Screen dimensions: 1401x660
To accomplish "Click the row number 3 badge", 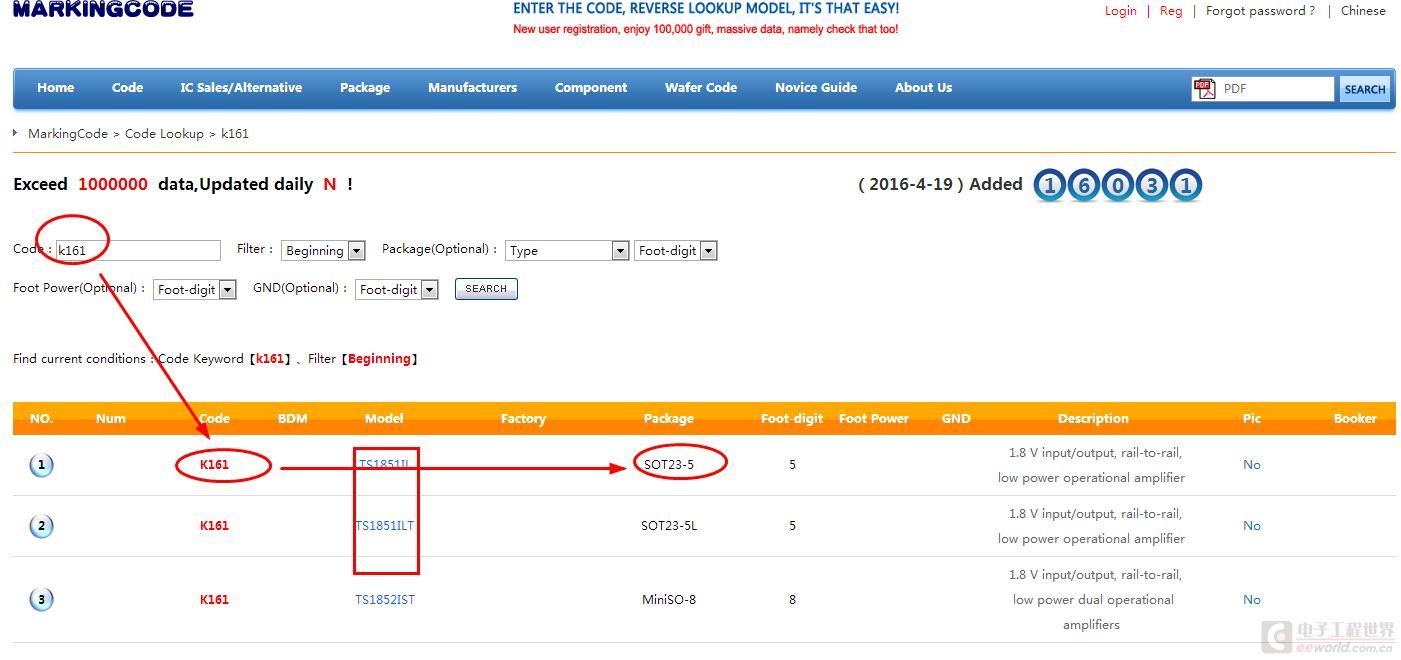I will coord(41,600).
